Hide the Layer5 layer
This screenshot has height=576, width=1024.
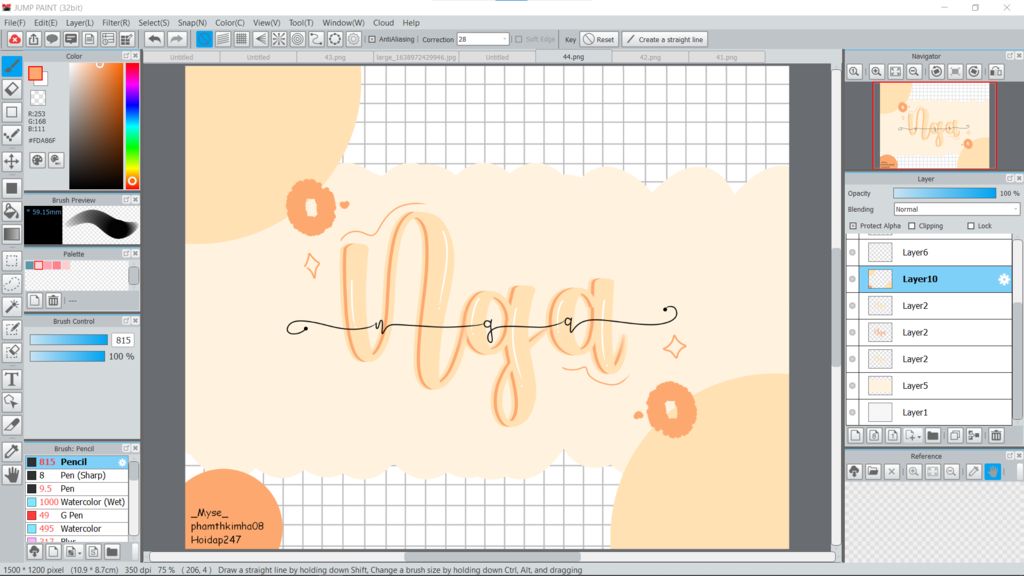tap(852, 385)
